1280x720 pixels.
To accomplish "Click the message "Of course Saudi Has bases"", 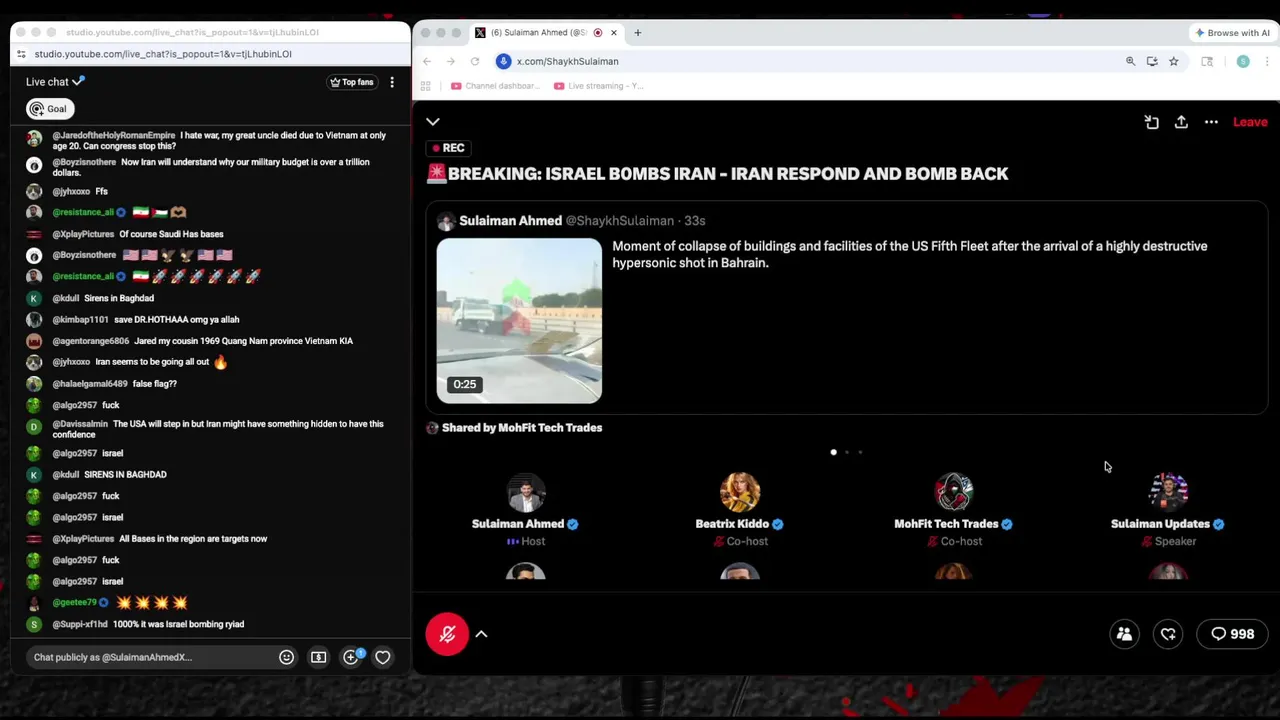I will pyautogui.click(x=171, y=234).
